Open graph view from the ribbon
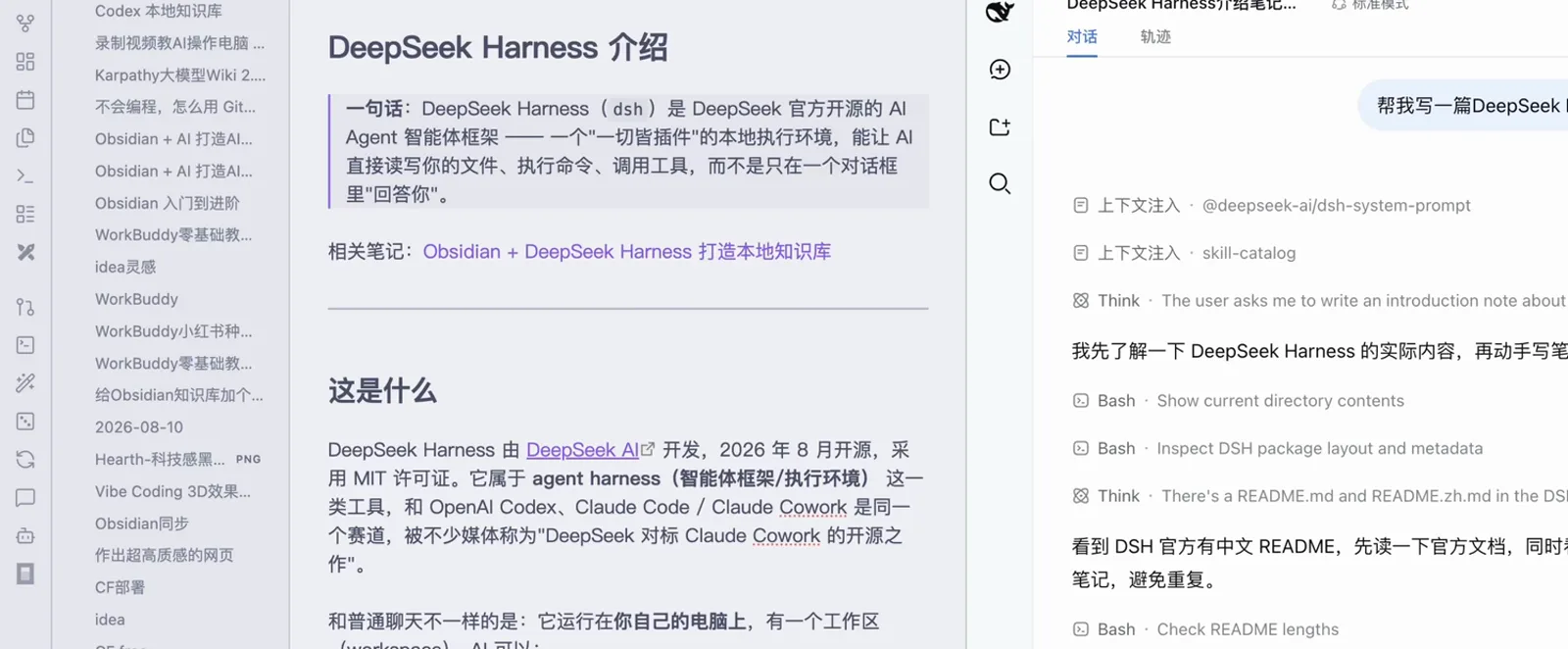 25,22
